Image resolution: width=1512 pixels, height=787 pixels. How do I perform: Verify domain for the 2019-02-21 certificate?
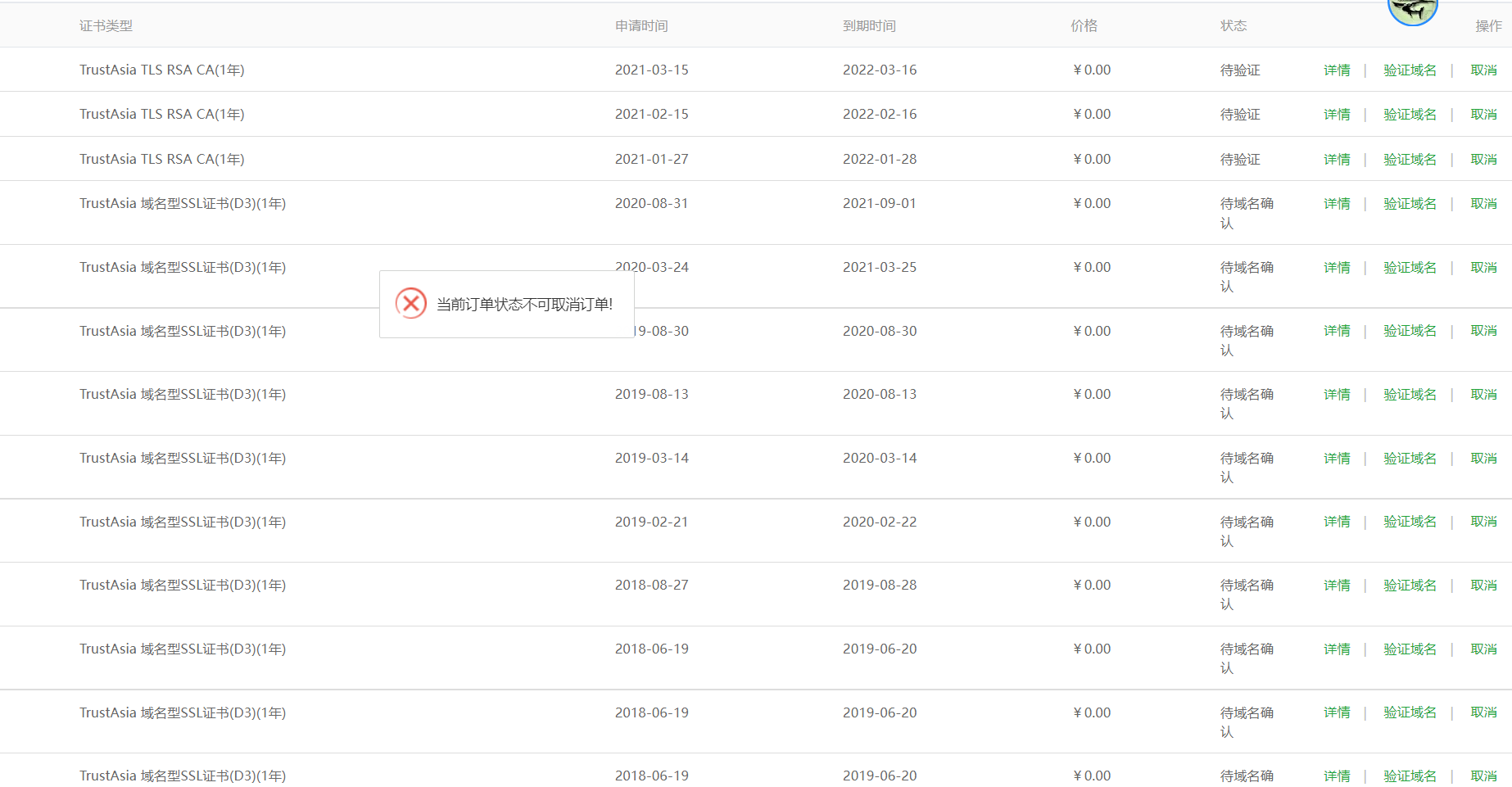1410,522
